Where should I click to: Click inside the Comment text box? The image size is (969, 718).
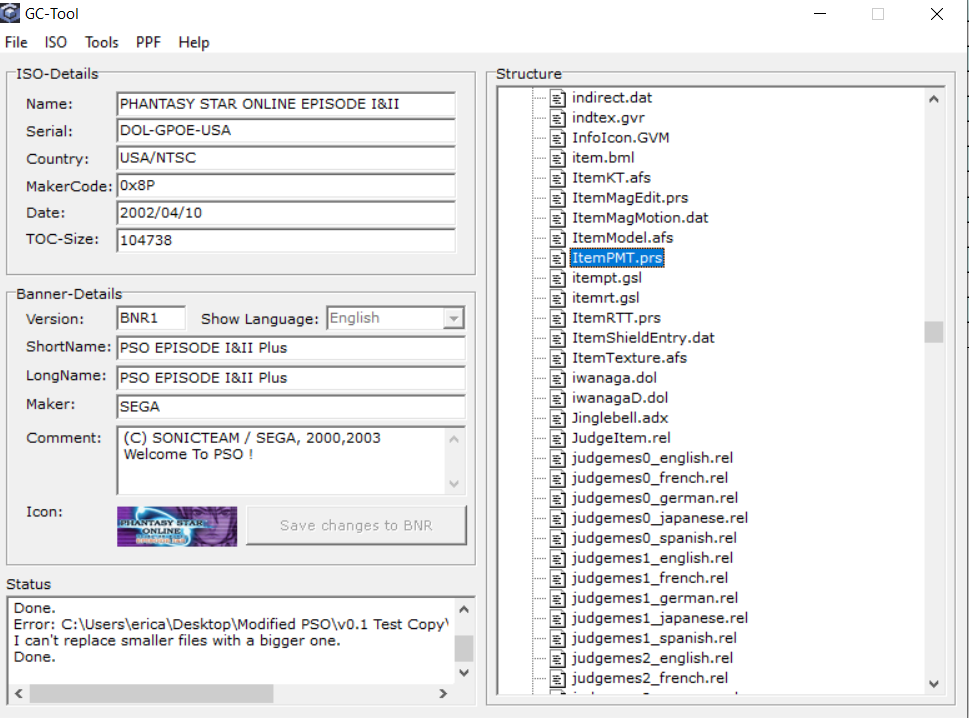click(x=281, y=460)
